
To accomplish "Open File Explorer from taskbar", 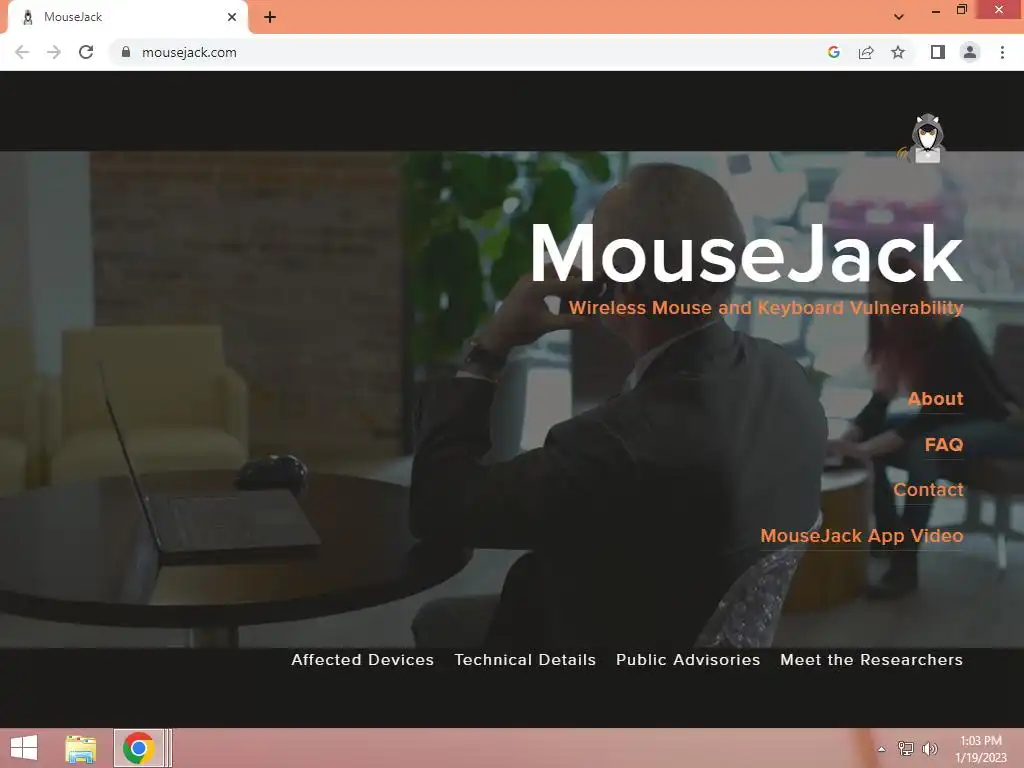I will pos(81,748).
